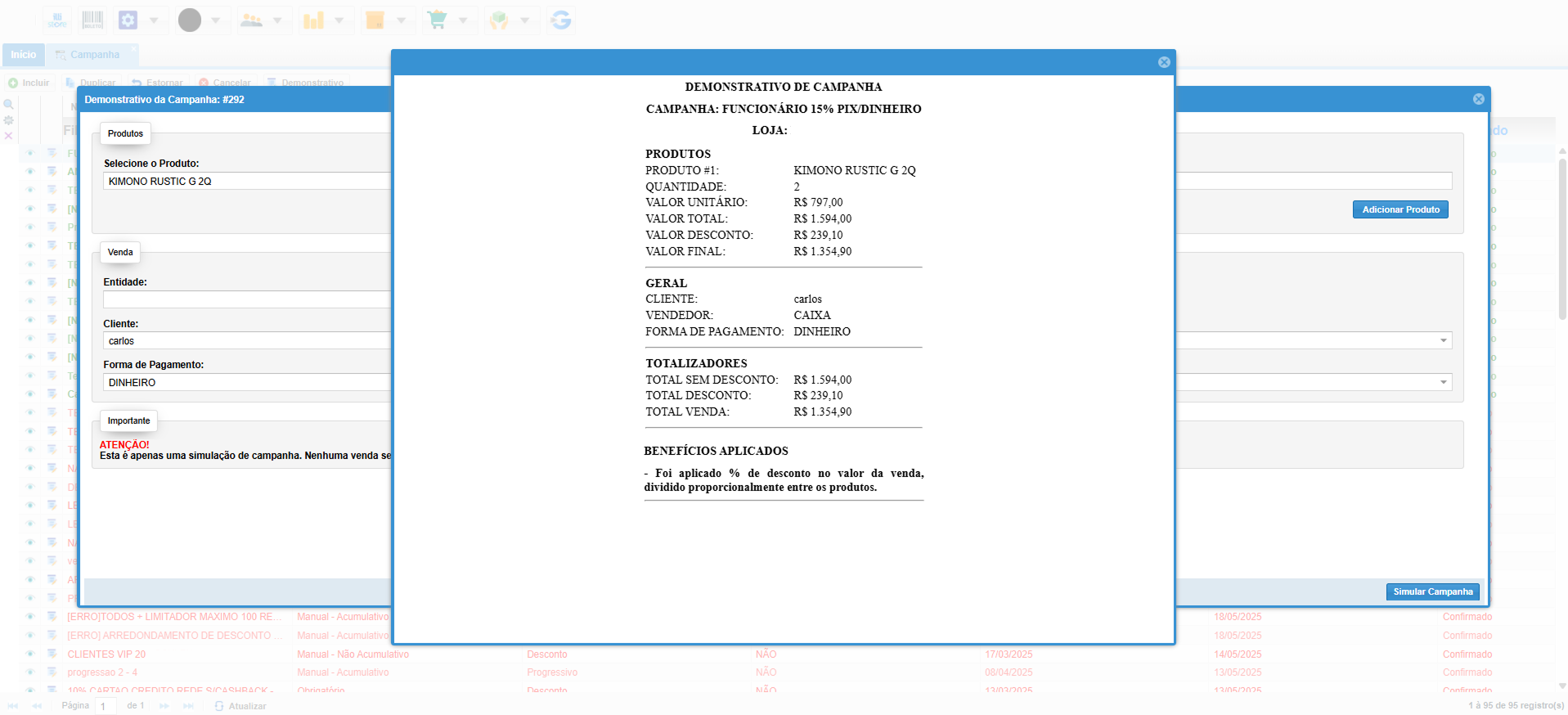The height and width of the screenshot is (715, 1568).
Task: Click the Adicionar Produto button
Action: tap(1400, 209)
